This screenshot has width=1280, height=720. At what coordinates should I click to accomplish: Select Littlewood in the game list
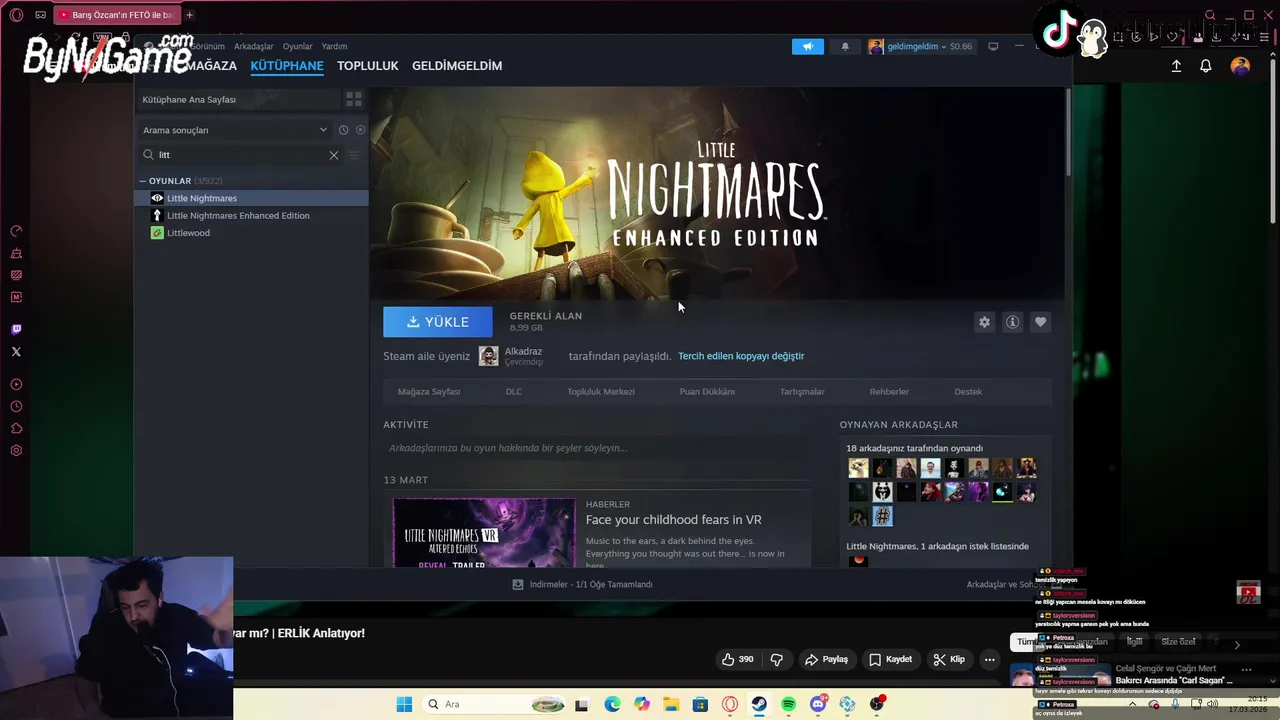click(252, 232)
